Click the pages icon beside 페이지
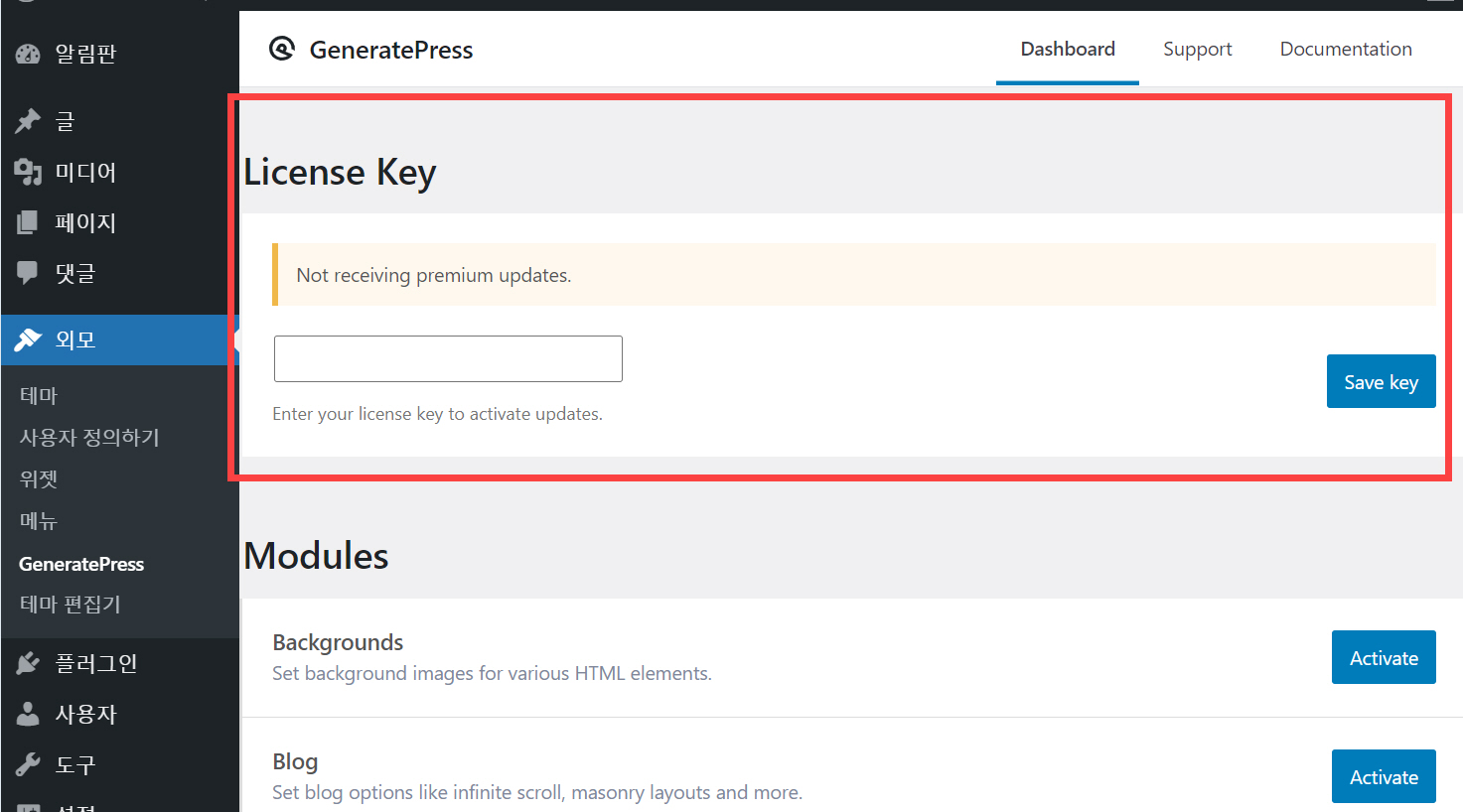 (28, 222)
